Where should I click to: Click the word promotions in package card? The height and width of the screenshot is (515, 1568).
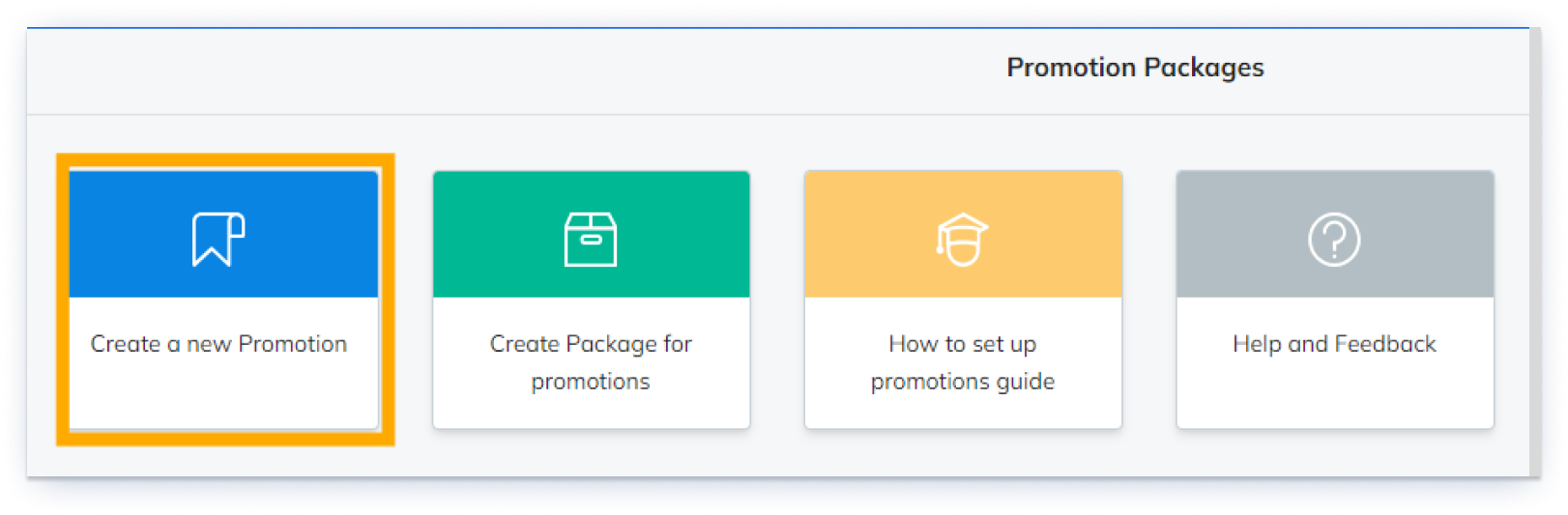tap(591, 382)
